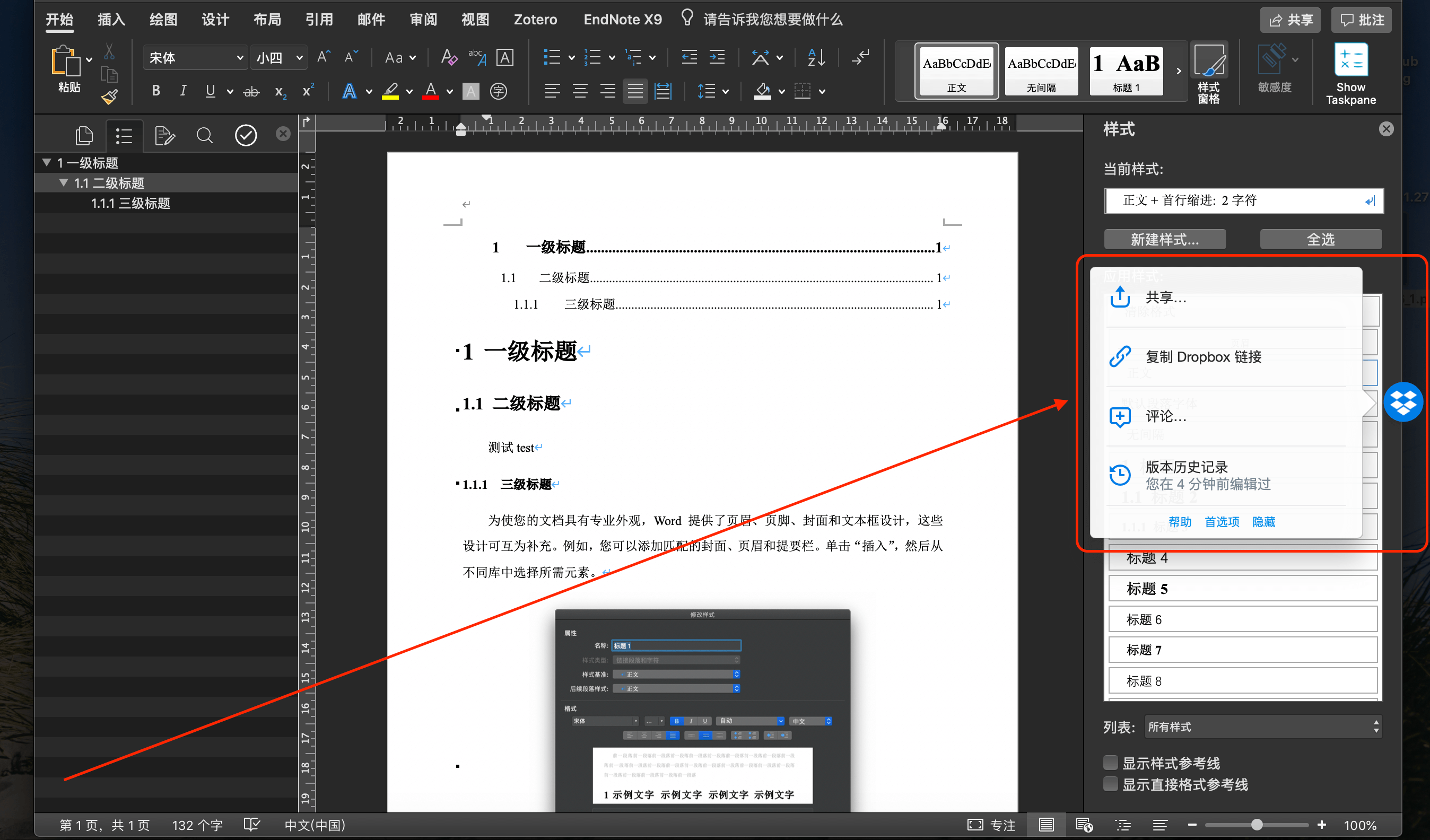This screenshot has width=1430, height=840.
Task: Click the text highlight color button
Action: point(390,91)
